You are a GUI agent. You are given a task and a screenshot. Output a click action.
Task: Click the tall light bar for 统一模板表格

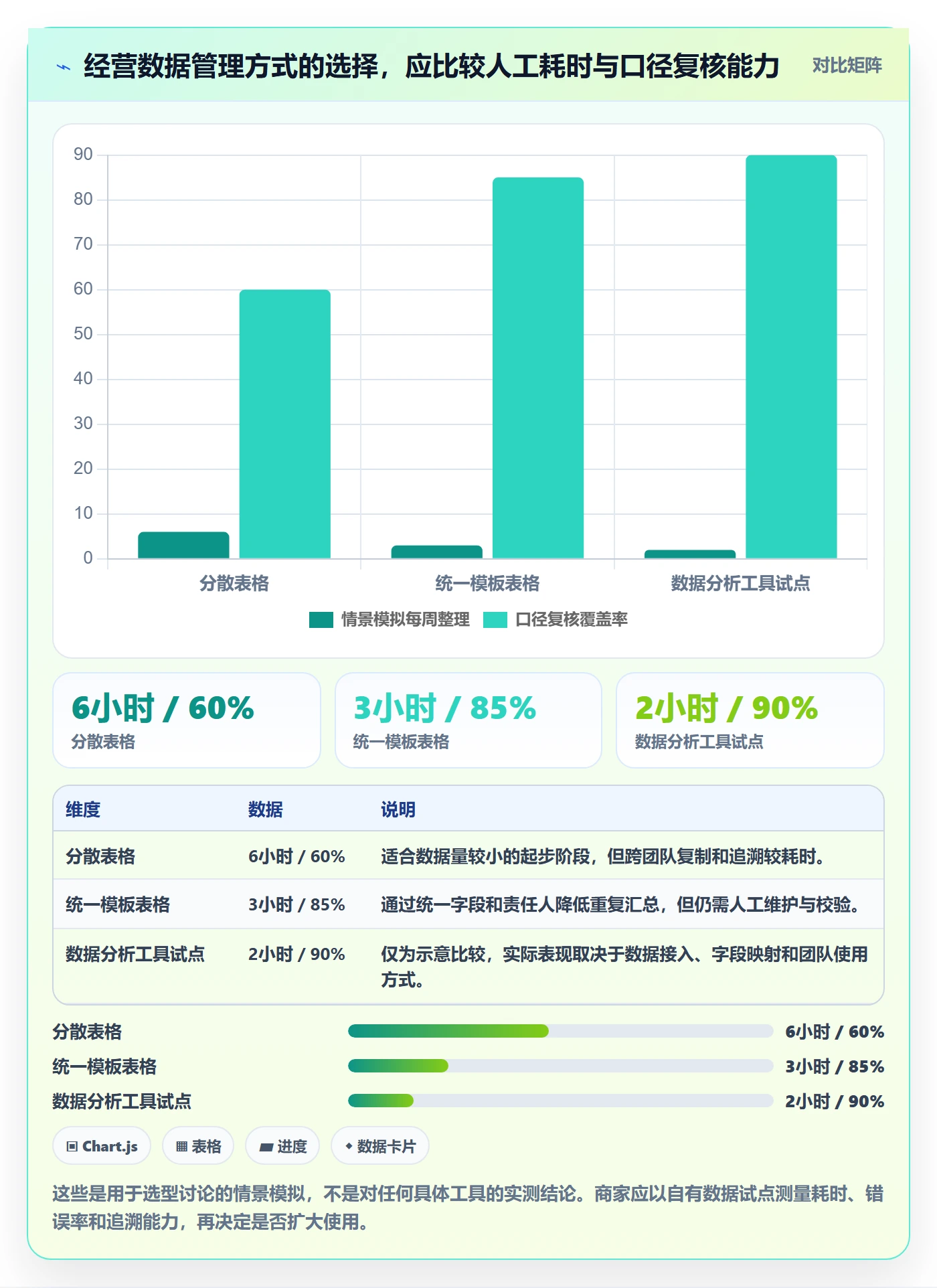(x=538, y=368)
